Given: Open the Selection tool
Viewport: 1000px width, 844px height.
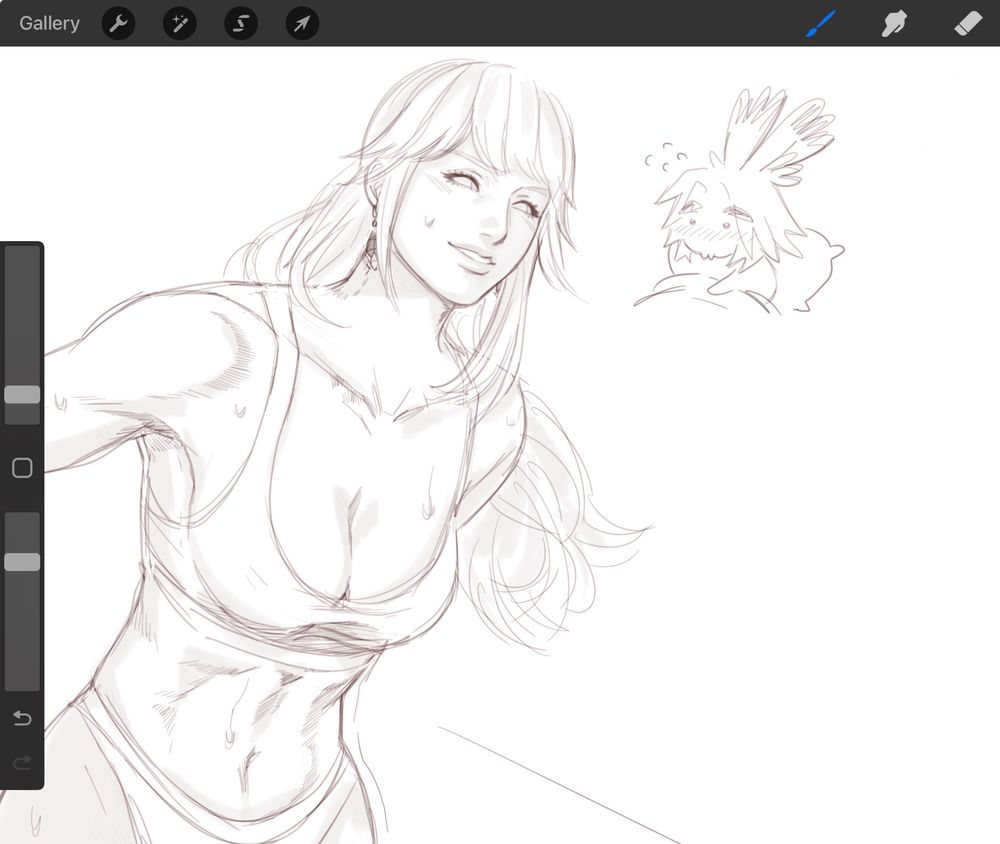Looking at the screenshot, I should point(240,23).
